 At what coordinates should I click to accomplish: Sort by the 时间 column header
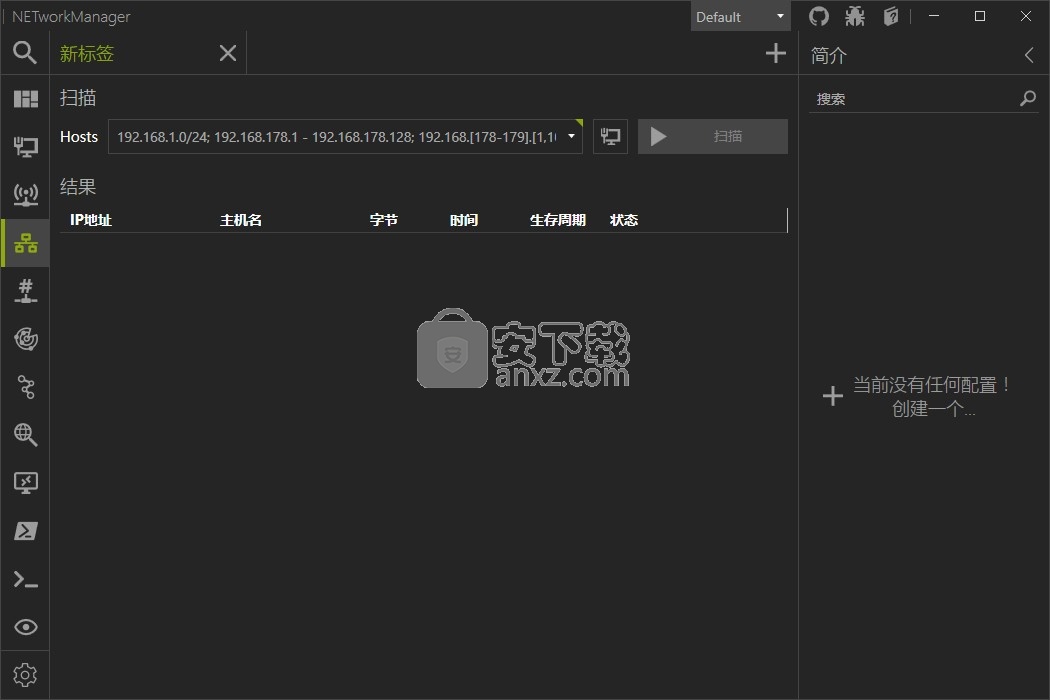pyautogui.click(x=463, y=220)
